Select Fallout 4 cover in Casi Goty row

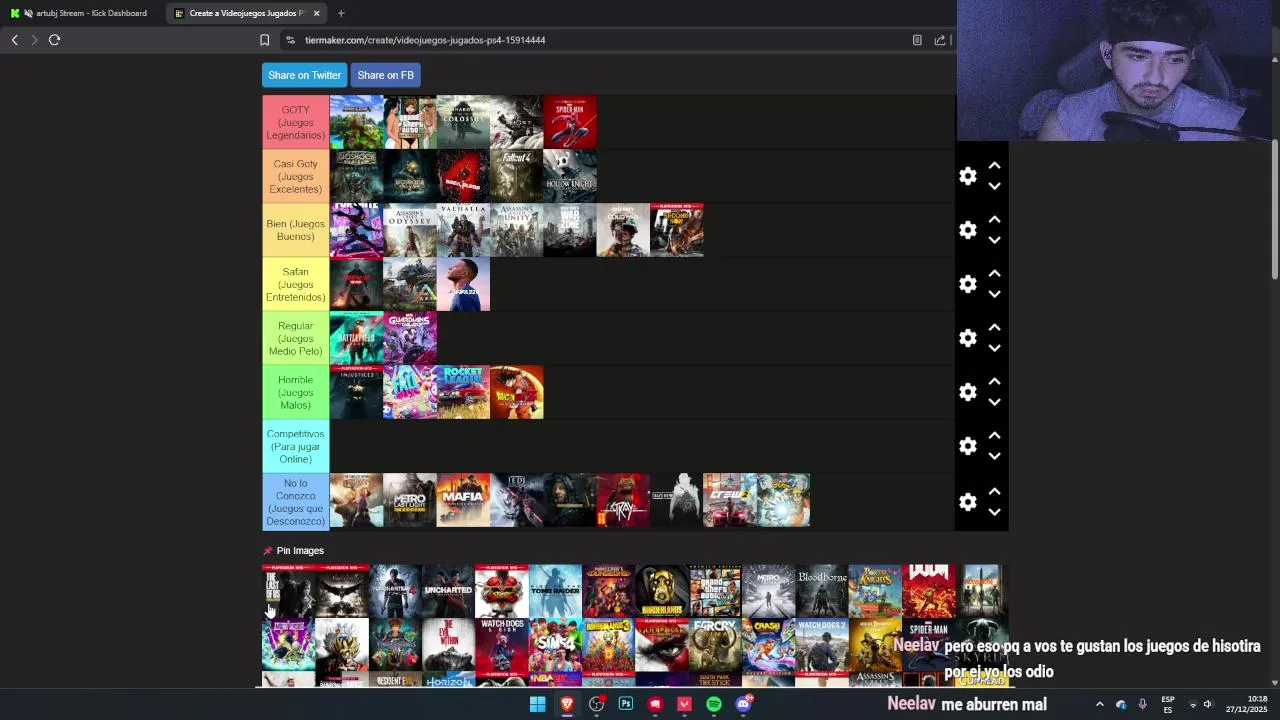[516, 176]
